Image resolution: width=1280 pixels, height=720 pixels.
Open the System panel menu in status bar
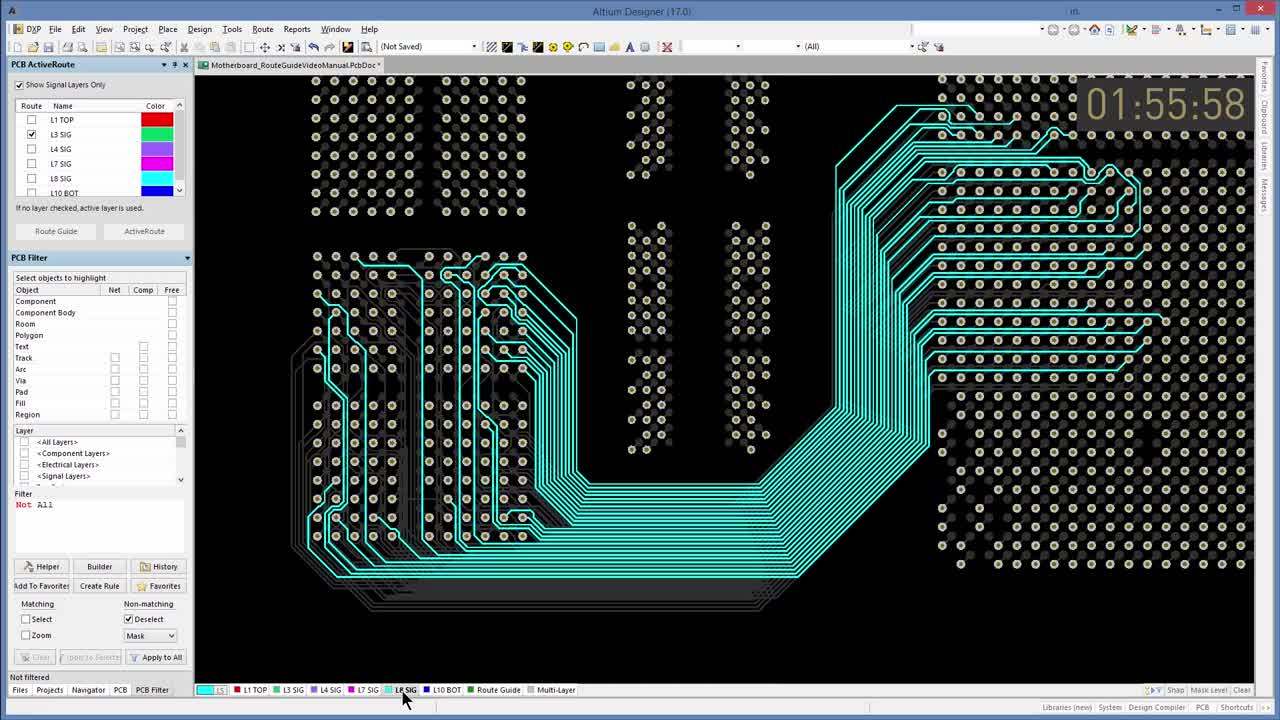[1109, 707]
